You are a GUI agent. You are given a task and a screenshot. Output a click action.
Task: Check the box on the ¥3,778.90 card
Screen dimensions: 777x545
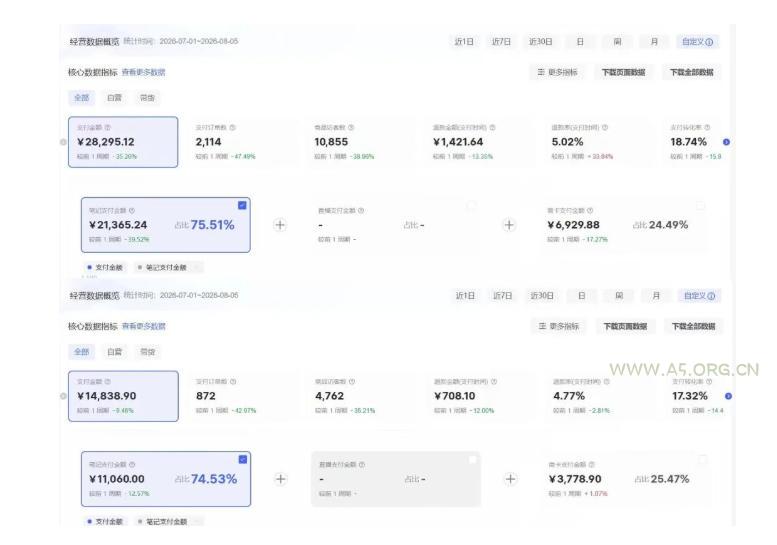(x=702, y=459)
